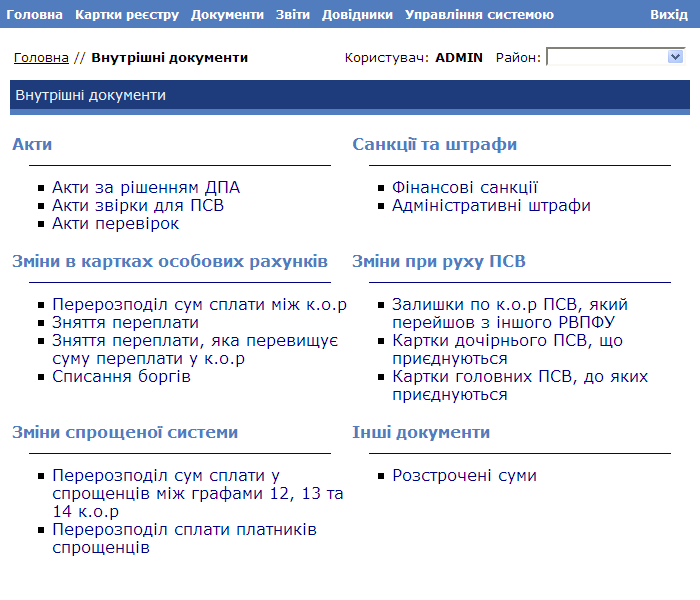The image size is (700, 600).
Task: Open the Довідники menu
Action: pyautogui.click(x=357, y=15)
